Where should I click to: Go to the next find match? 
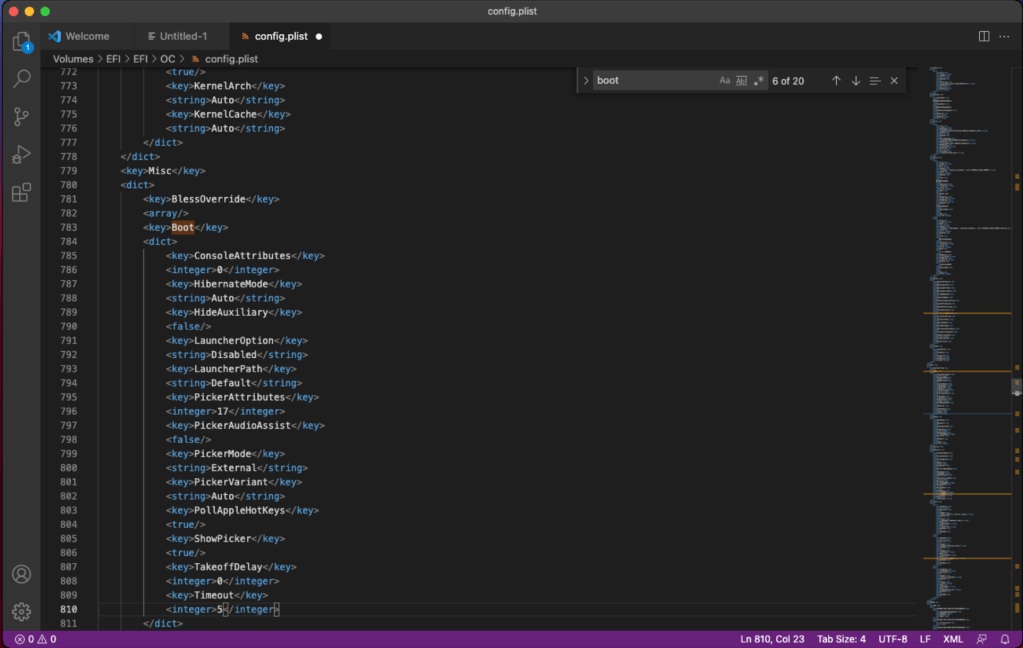coord(856,81)
